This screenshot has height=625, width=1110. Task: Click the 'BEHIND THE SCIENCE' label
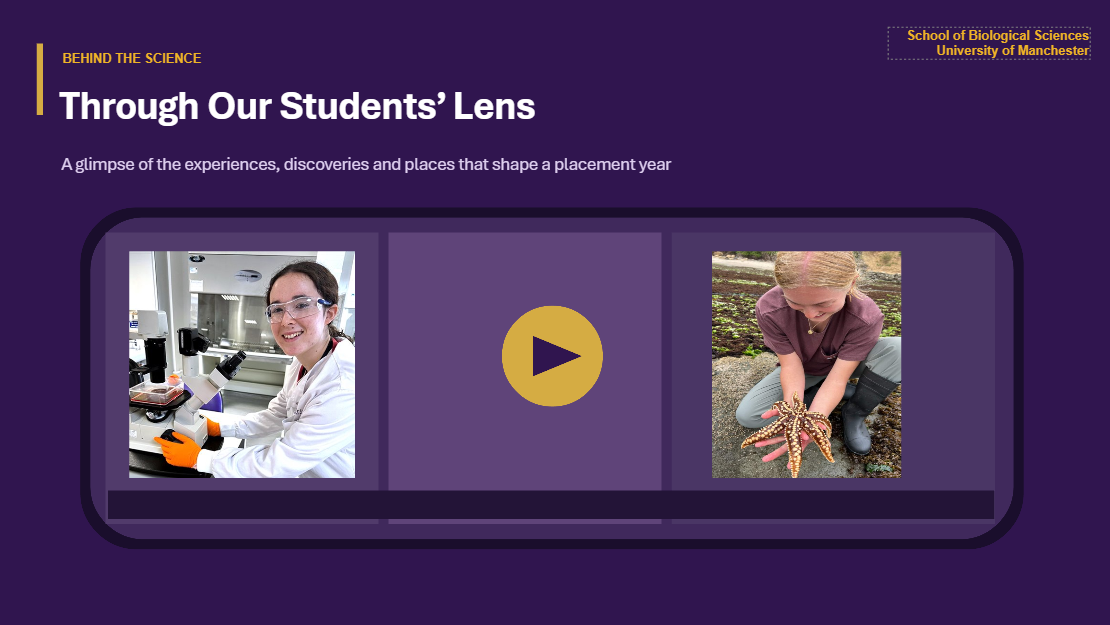click(x=132, y=58)
